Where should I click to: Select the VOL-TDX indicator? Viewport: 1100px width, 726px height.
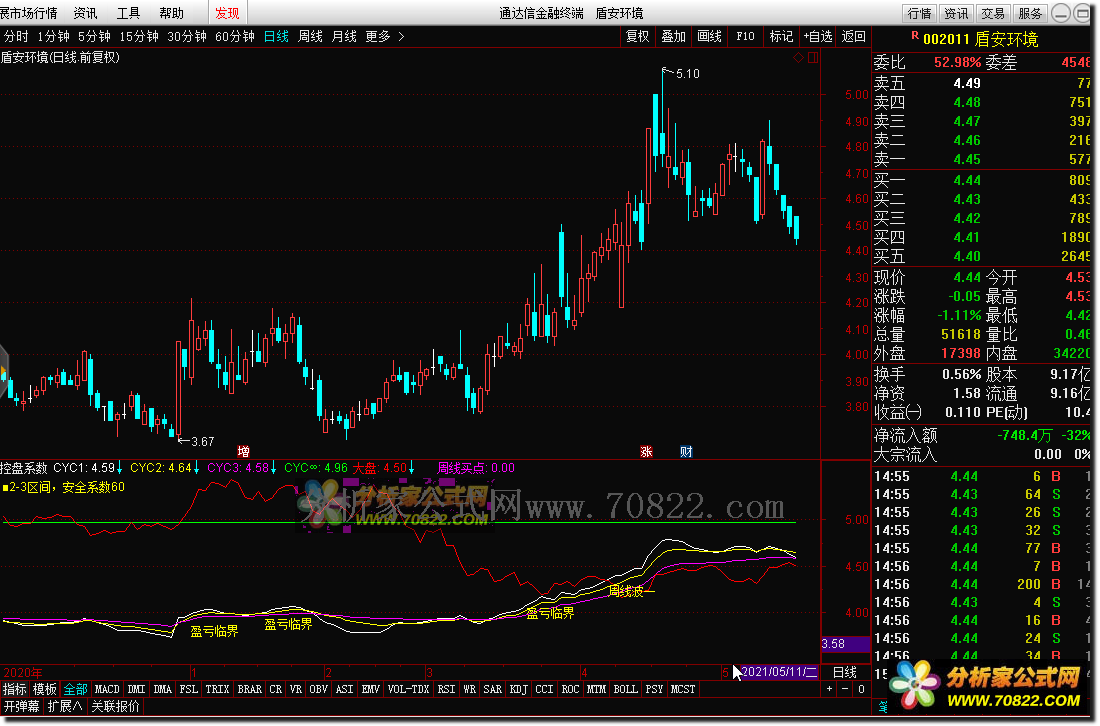click(x=408, y=689)
